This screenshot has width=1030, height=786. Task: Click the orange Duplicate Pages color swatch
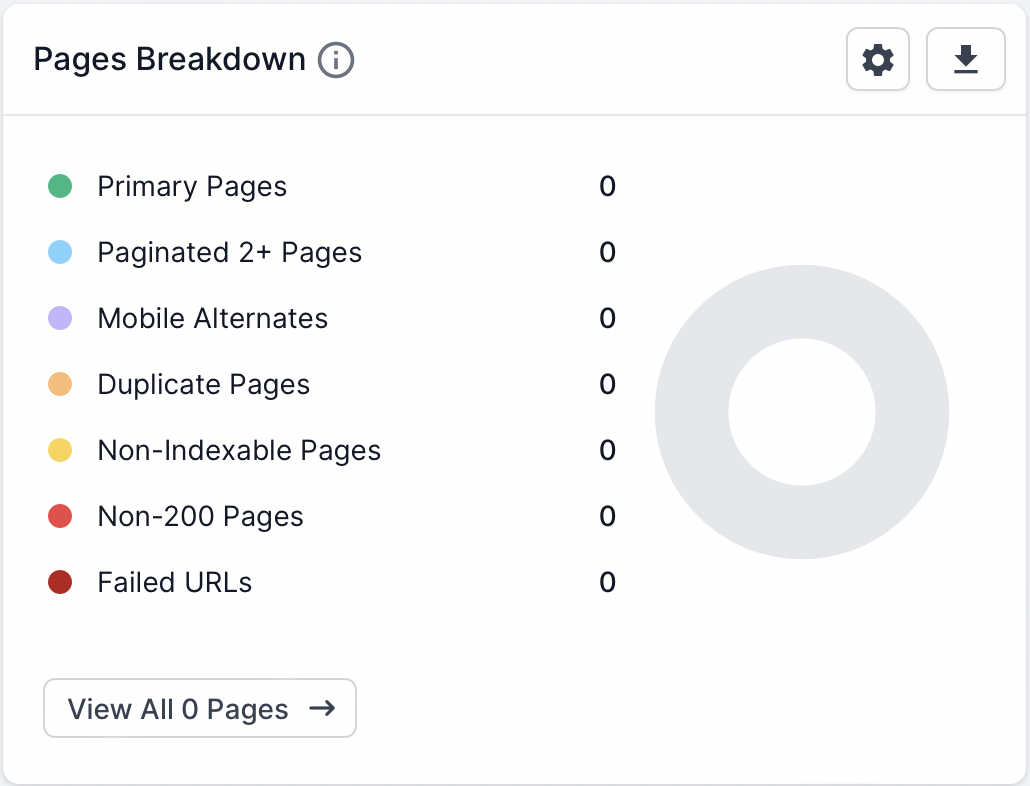coord(60,384)
